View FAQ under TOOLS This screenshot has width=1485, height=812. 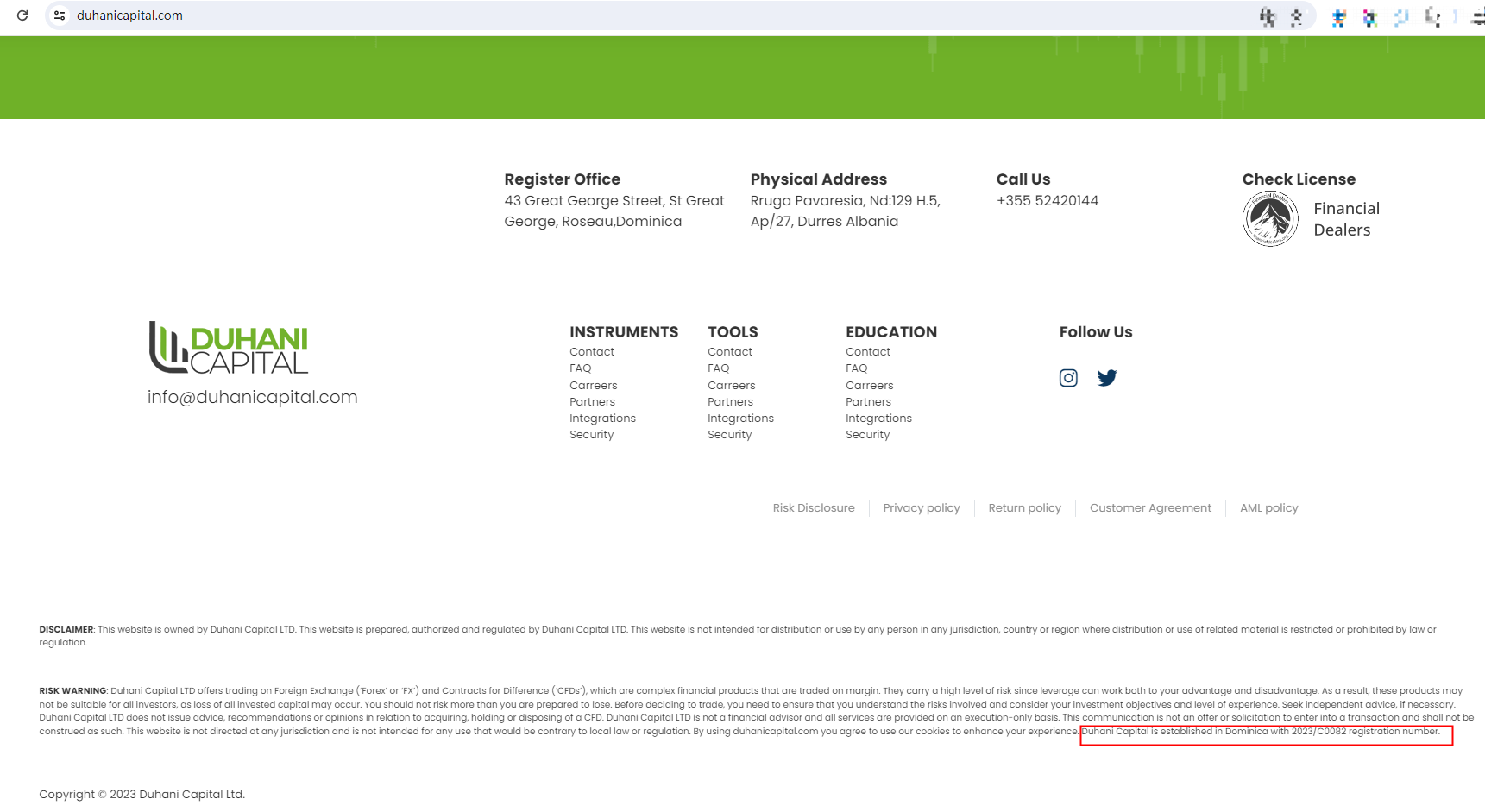click(x=719, y=368)
